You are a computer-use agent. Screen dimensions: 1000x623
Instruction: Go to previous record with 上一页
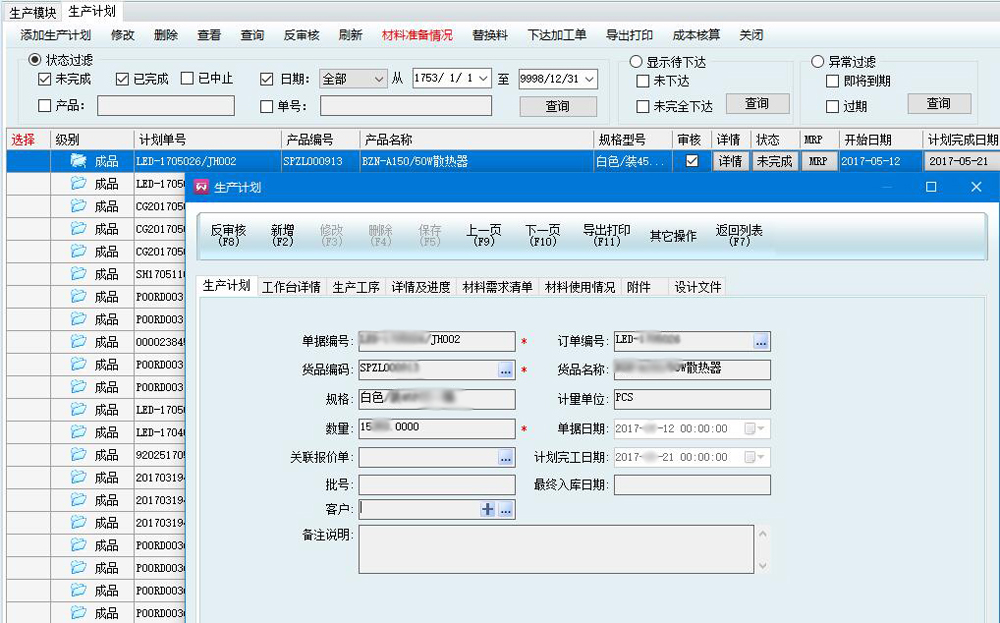coord(484,235)
